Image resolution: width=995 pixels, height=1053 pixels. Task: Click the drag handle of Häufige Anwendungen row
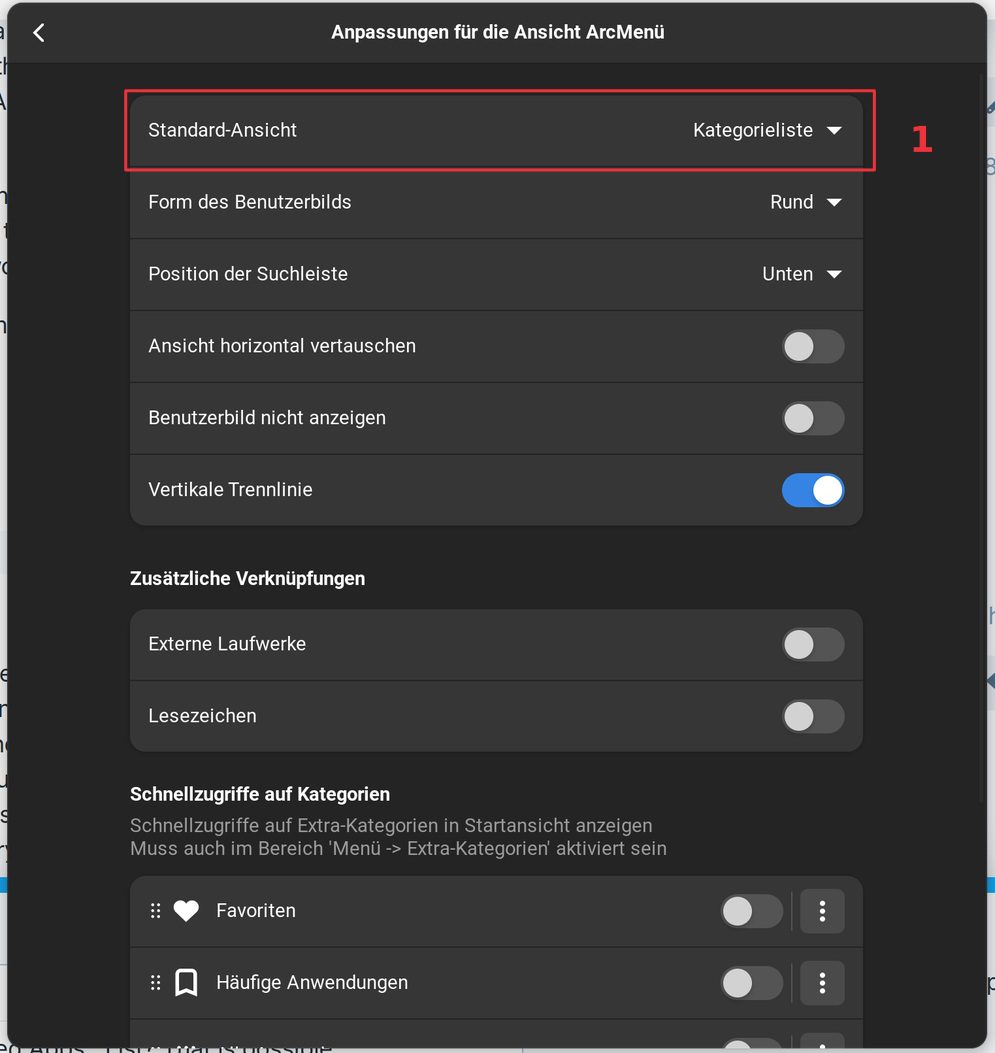pos(156,982)
